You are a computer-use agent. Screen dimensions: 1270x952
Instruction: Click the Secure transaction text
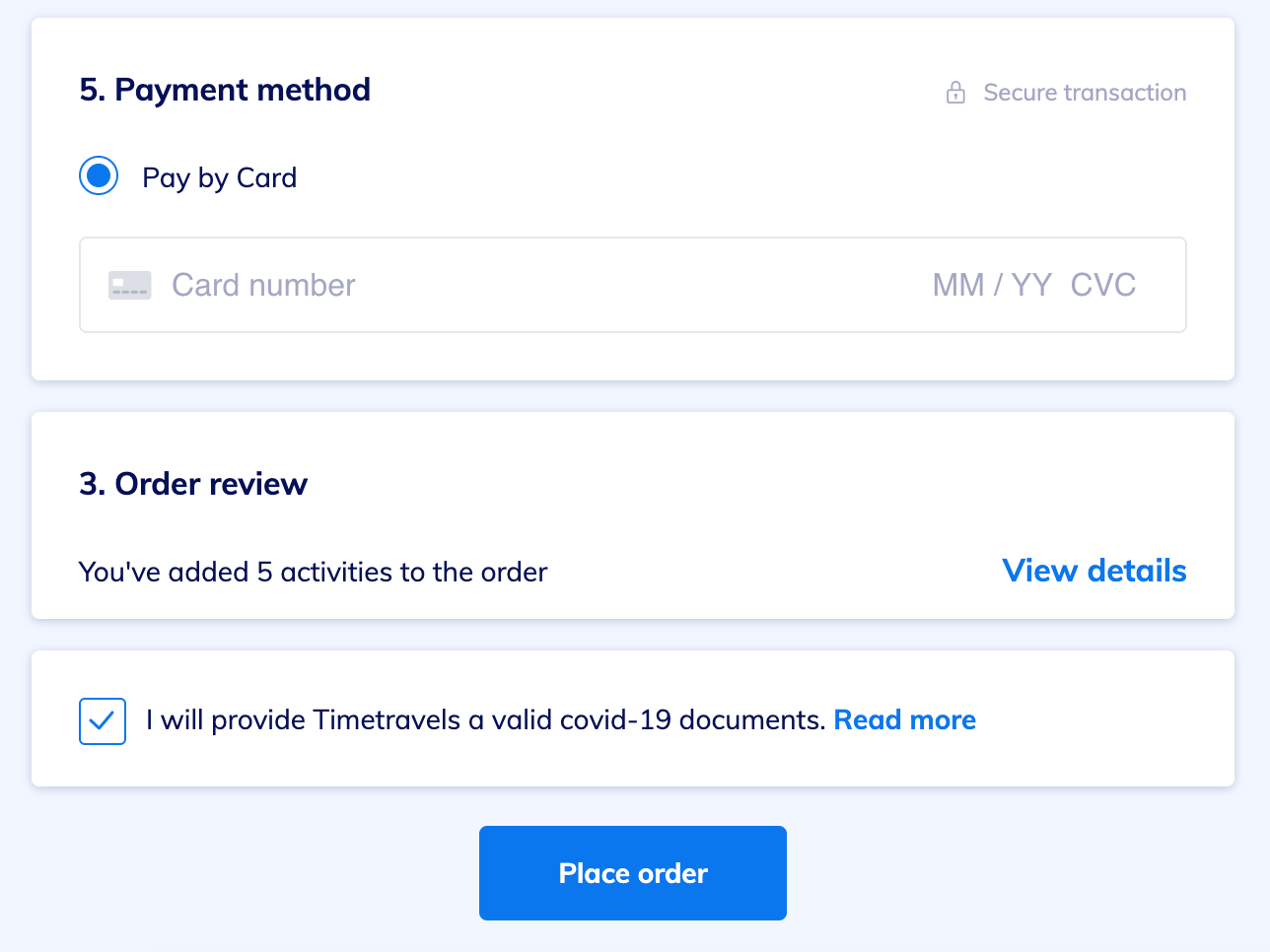(1085, 93)
